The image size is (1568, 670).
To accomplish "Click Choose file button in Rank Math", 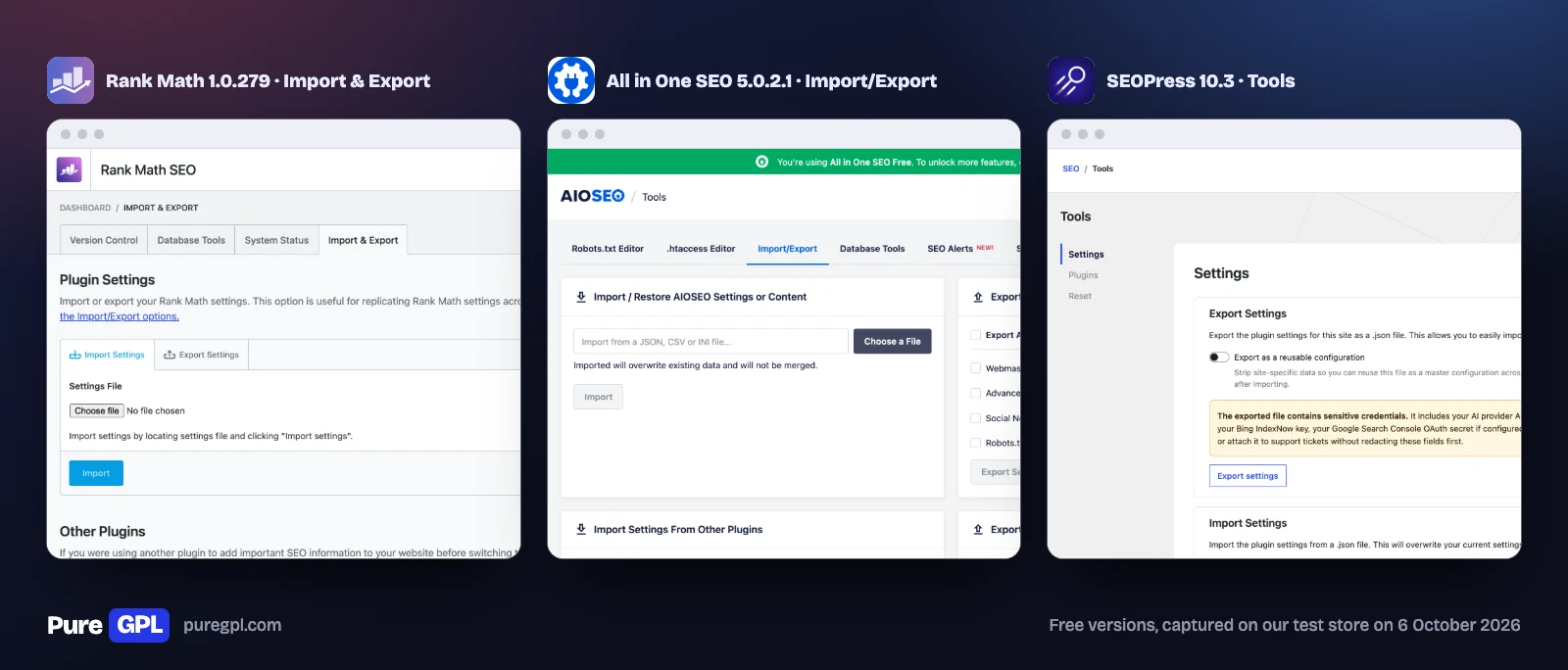I will coord(96,410).
